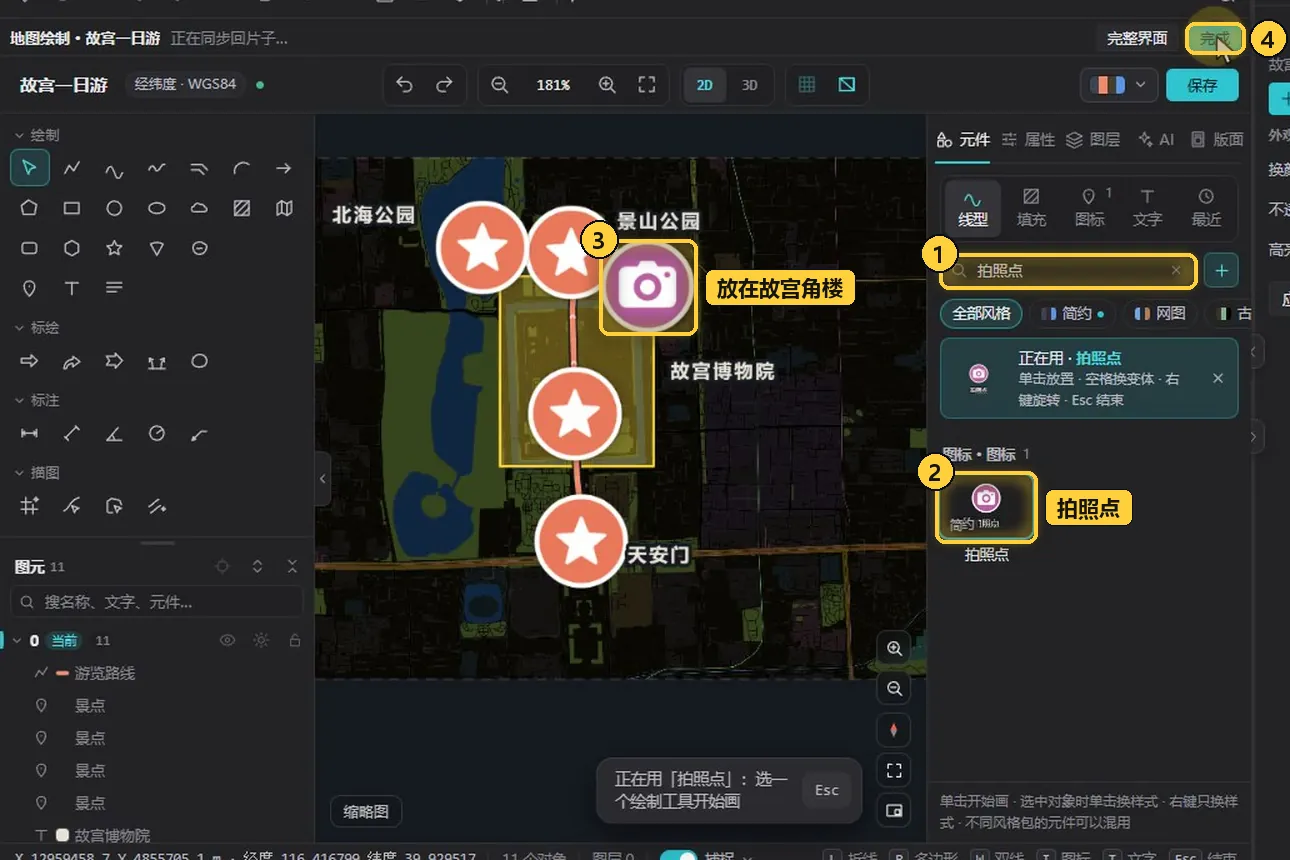The width and height of the screenshot is (1290, 860).
Task: Select the angle measurement annotation tool
Action: click(114, 433)
